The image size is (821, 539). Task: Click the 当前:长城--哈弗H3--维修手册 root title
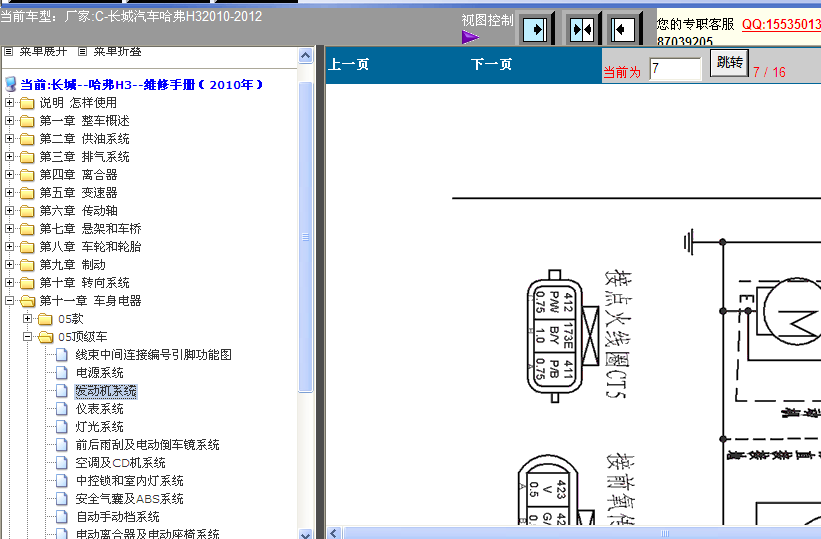coord(141,84)
